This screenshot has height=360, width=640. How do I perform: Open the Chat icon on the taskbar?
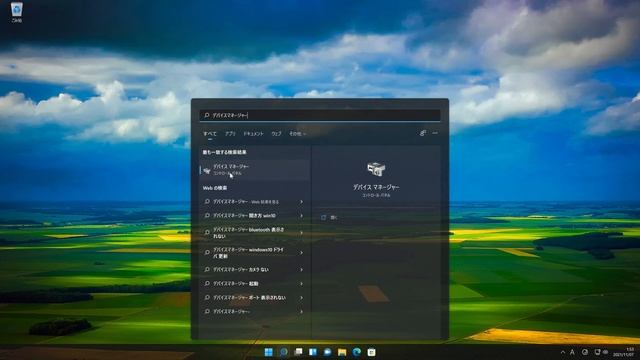pyautogui.click(x=327, y=352)
